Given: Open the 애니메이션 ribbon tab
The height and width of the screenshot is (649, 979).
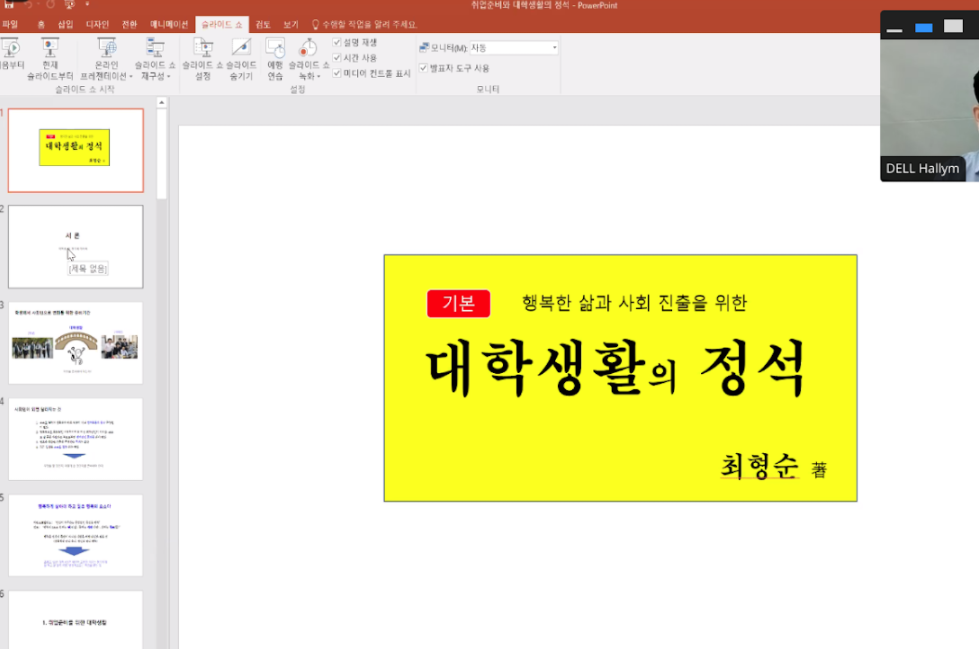Looking at the screenshot, I should click(x=168, y=24).
